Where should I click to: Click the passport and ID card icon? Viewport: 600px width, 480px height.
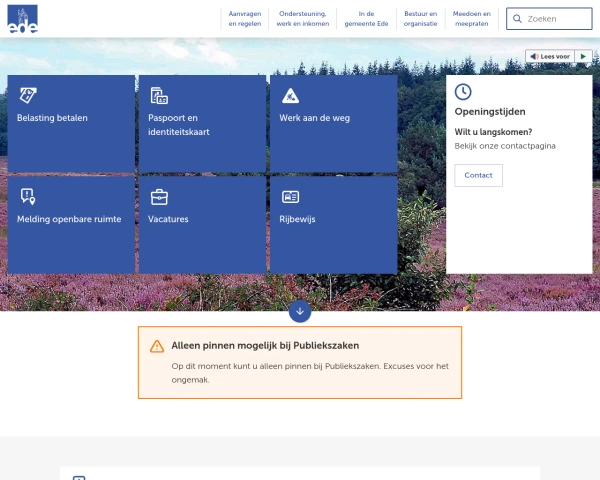159,95
